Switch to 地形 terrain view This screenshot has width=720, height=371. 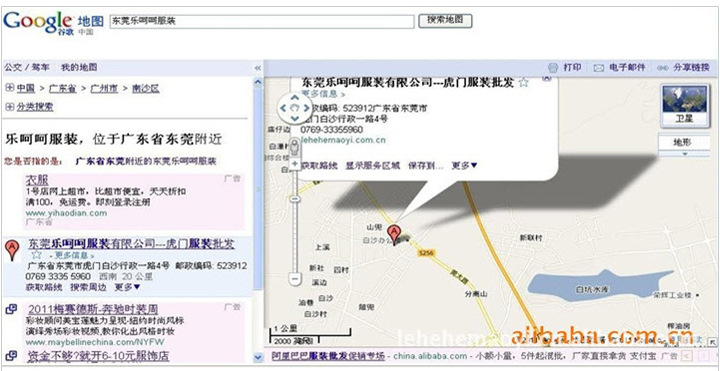(682, 142)
